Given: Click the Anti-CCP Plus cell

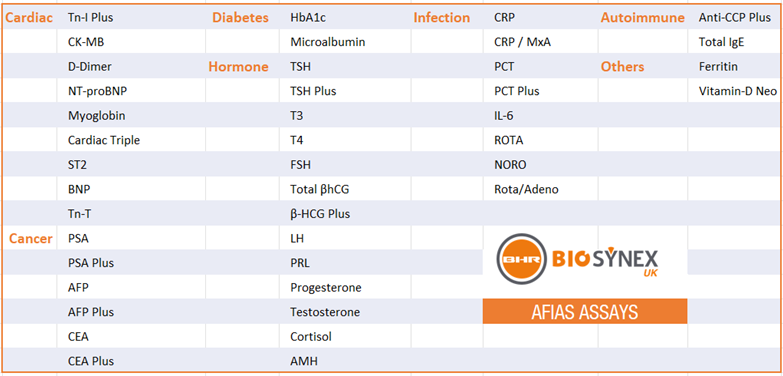Looking at the screenshot, I should pos(735,17).
